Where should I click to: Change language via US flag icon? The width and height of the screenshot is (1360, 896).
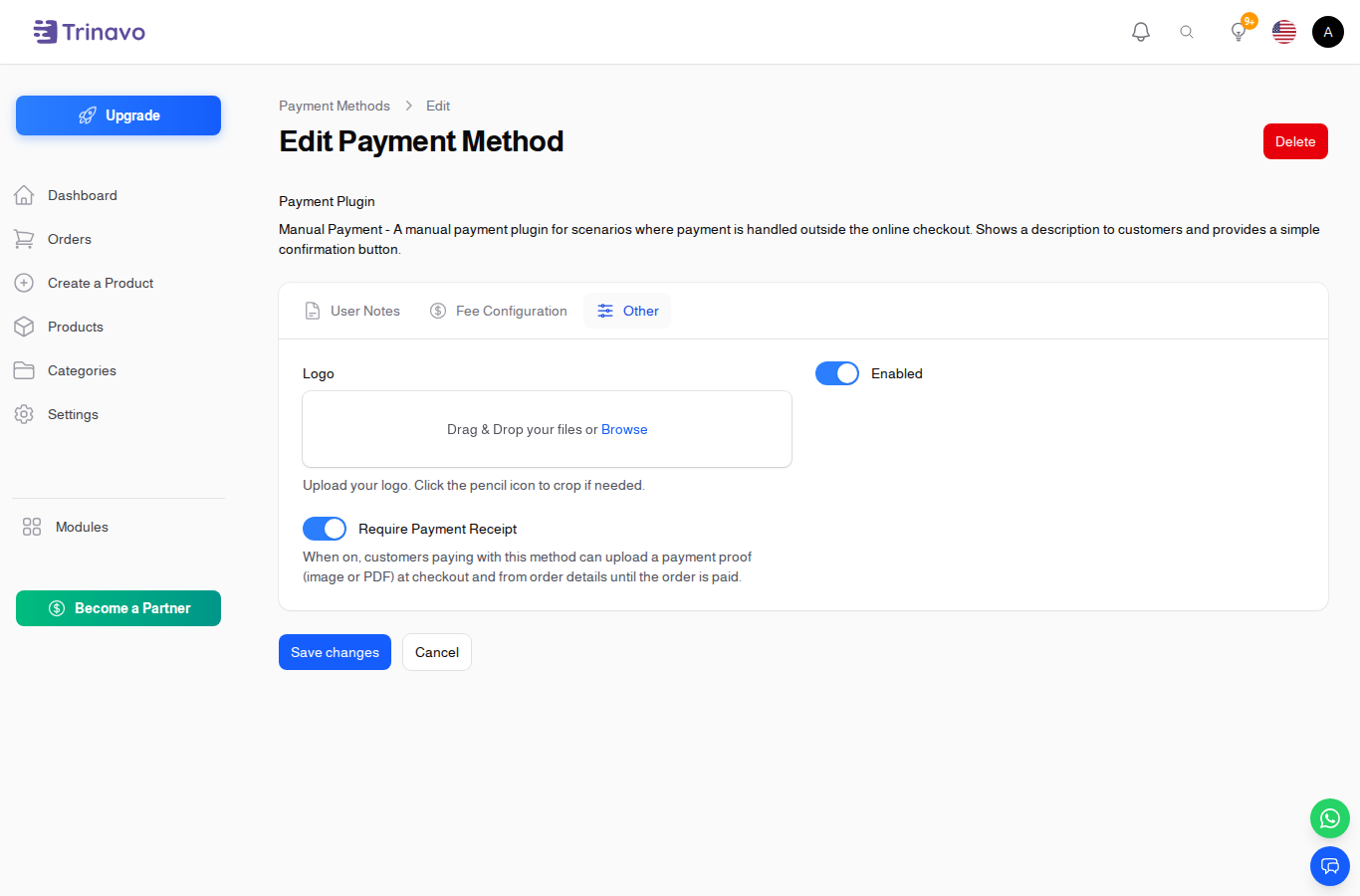tap(1284, 32)
